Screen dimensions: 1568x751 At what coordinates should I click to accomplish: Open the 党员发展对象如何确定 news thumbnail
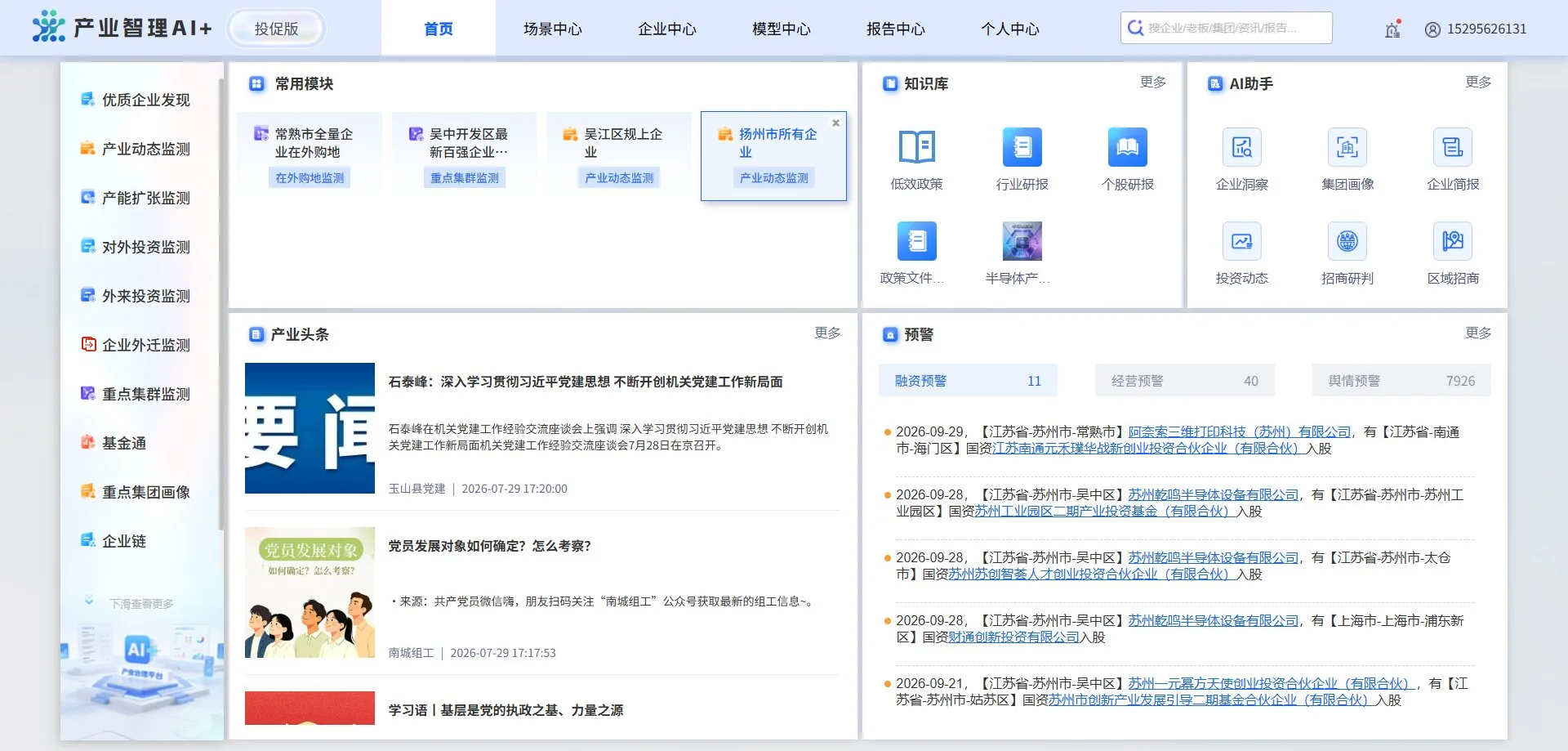click(310, 592)
